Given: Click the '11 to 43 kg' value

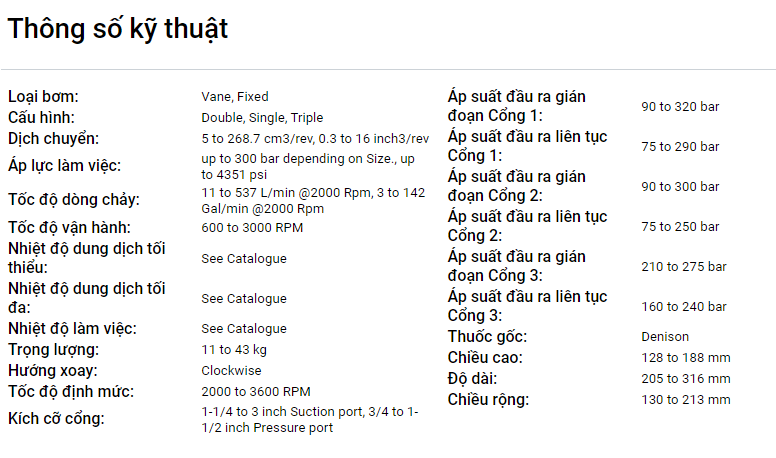Looking at the screenshot, I should coord(234,350).
